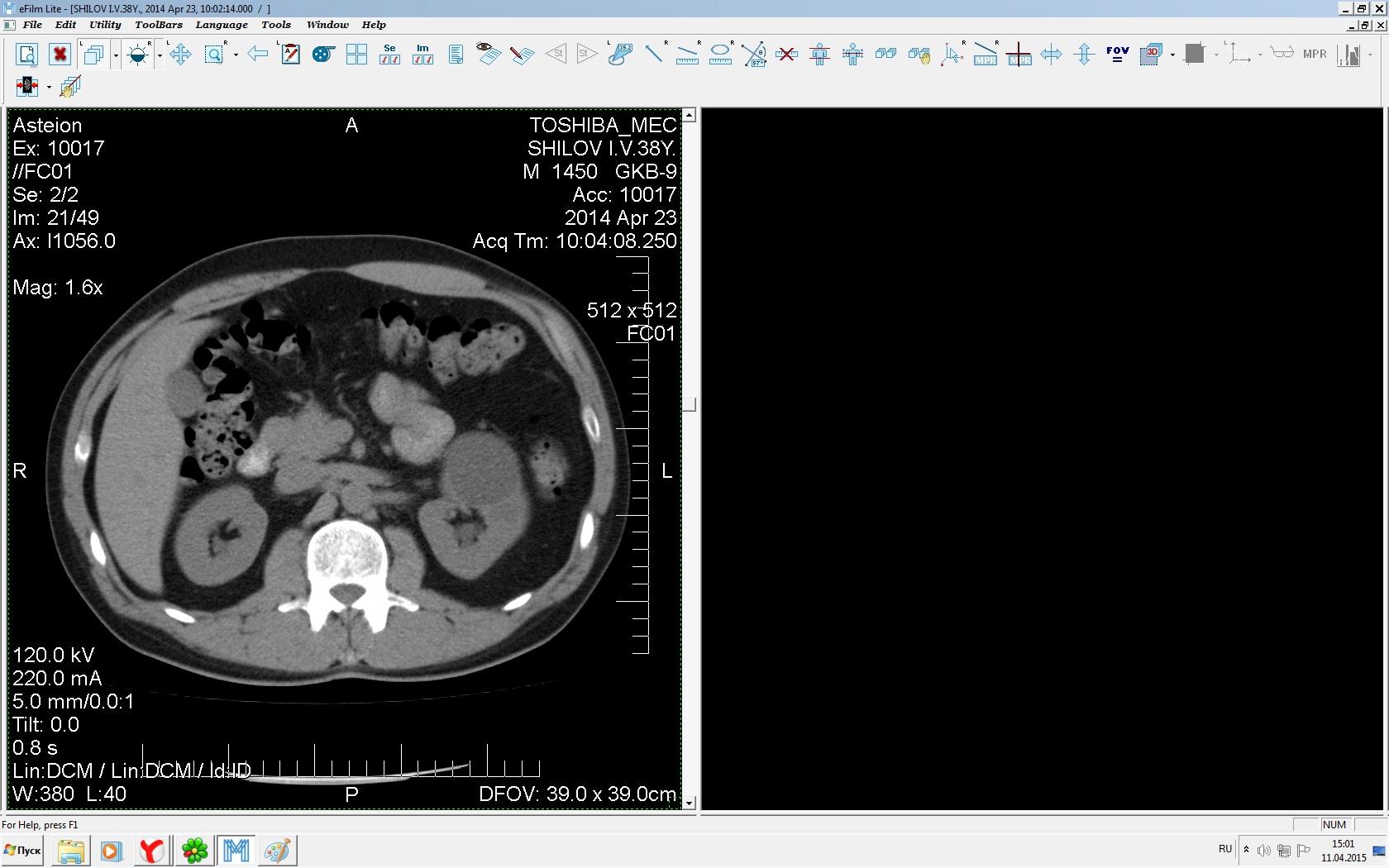
Task: Select the Pan (four-arrow) tool
Action: pyautogui.click(x=180, y=55)
